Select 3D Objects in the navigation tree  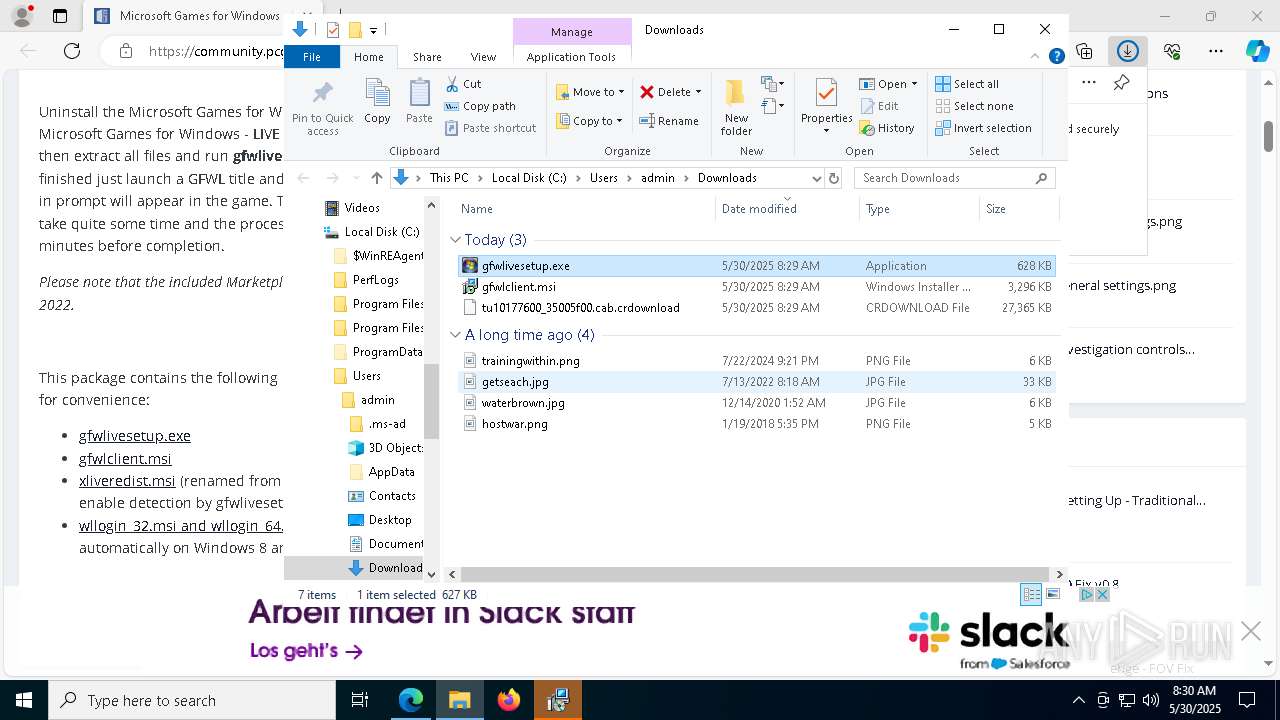(x=384, y=448)
